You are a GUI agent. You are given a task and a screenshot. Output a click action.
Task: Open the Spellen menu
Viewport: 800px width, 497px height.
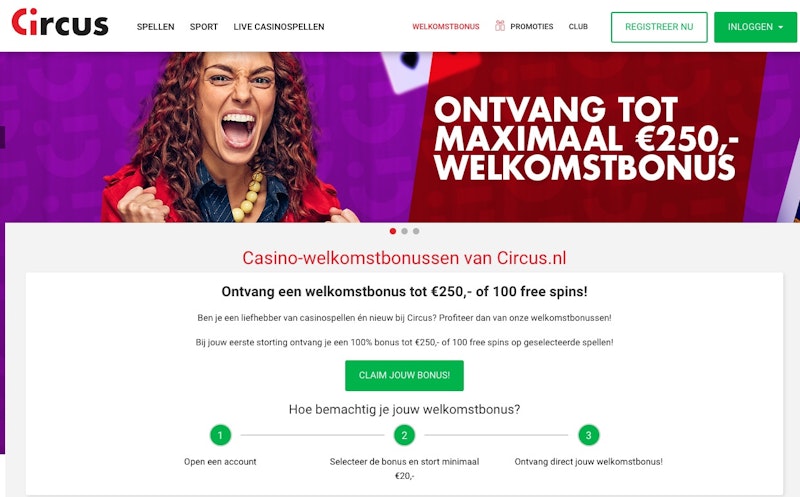156,27
